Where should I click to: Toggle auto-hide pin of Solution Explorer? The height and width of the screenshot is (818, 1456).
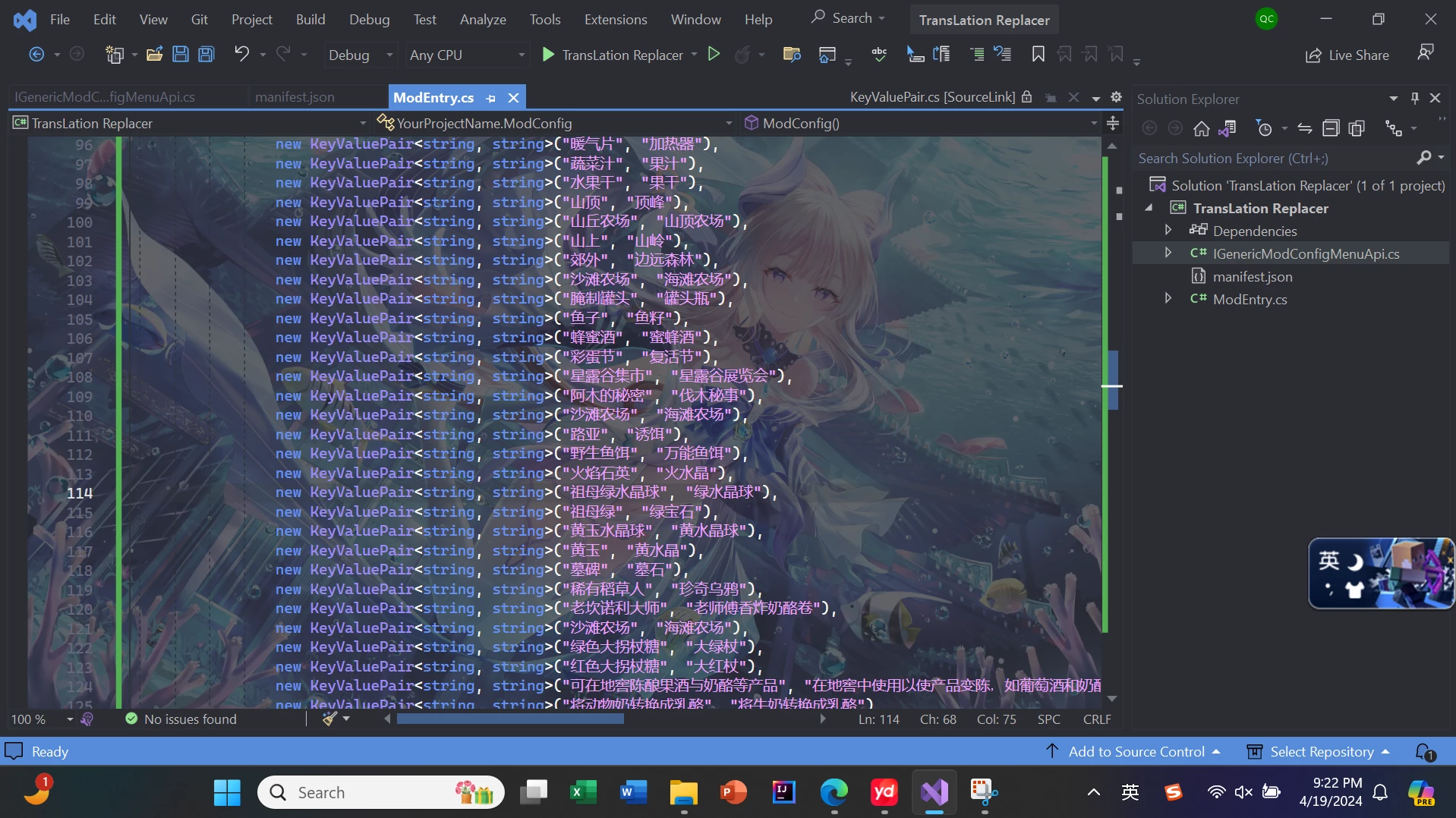coord(1415,99)
